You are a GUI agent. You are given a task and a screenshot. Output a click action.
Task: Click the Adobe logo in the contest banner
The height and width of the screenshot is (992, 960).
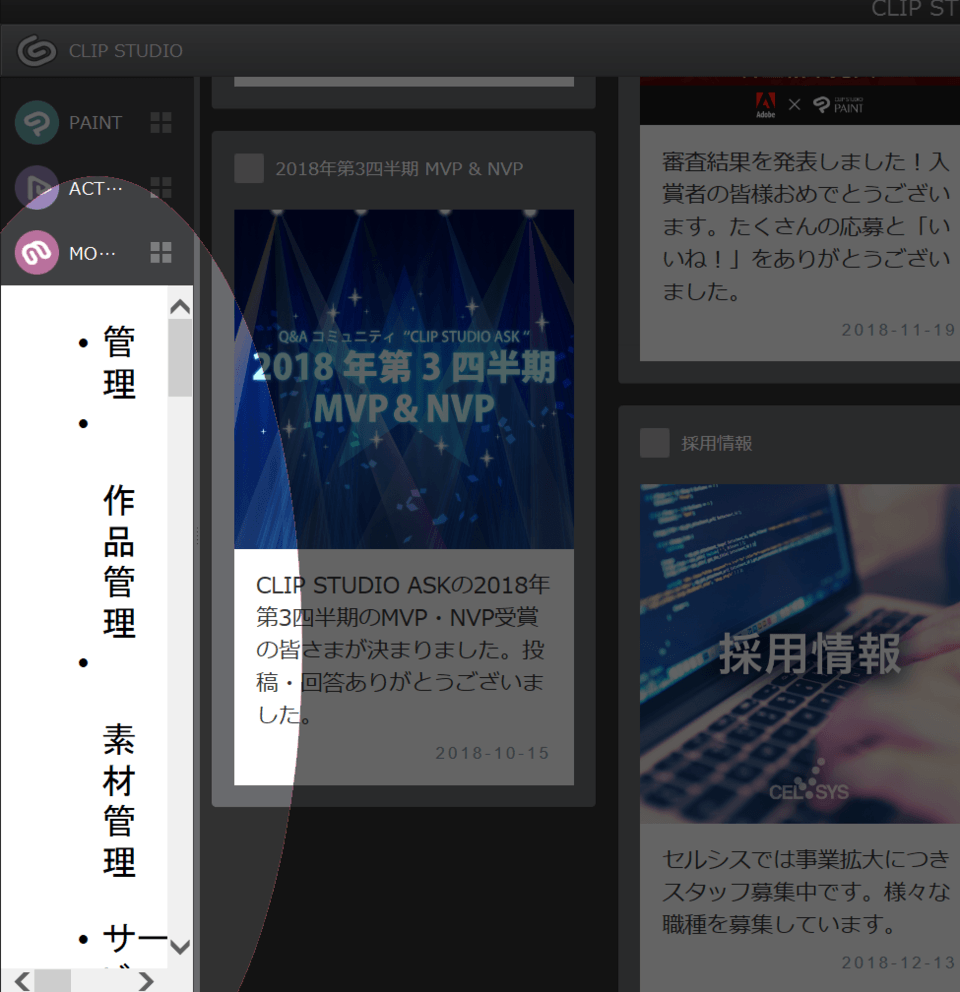(766, 103)
